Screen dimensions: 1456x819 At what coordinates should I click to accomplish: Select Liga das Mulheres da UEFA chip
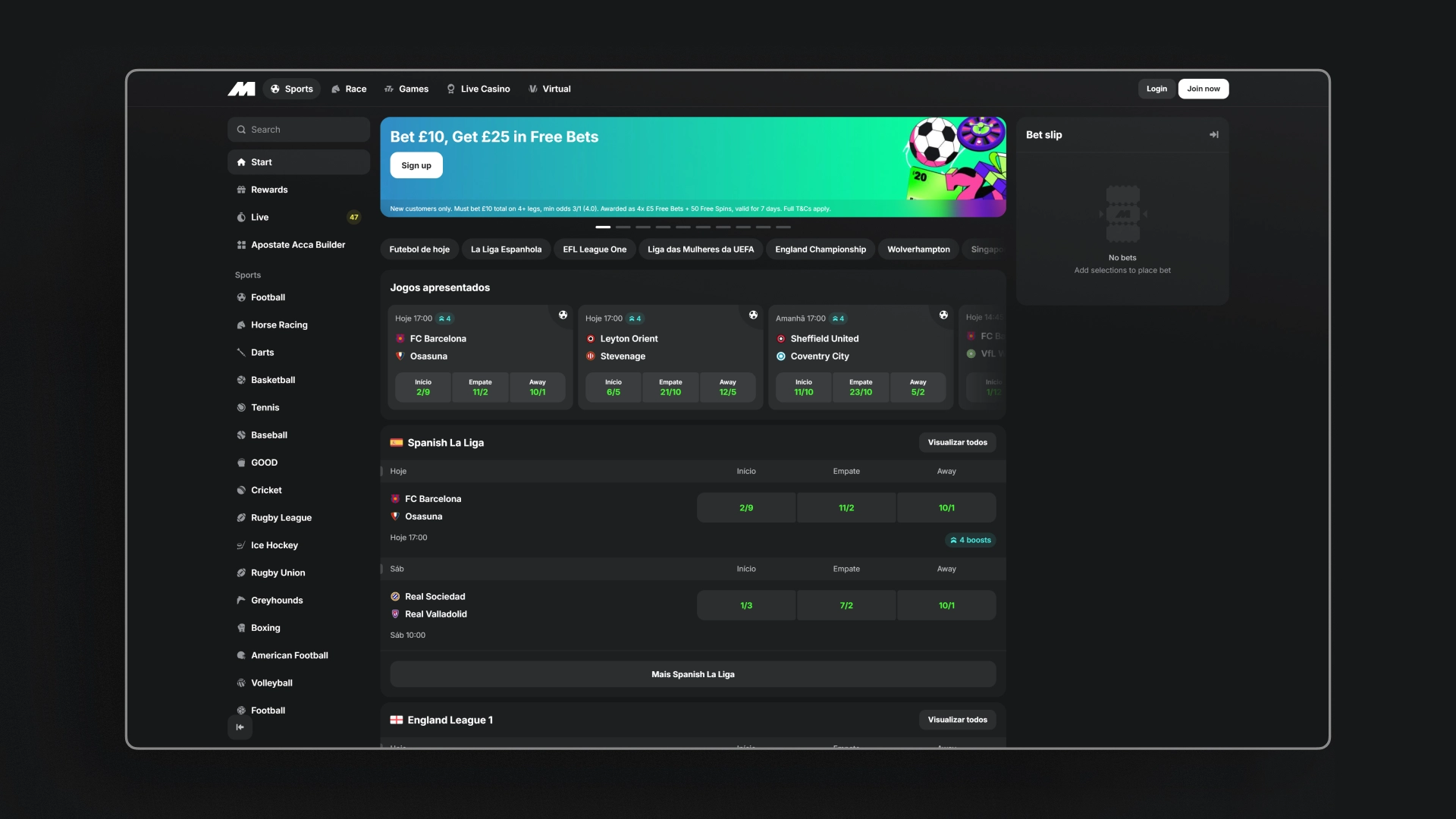(x=701, y=249)
